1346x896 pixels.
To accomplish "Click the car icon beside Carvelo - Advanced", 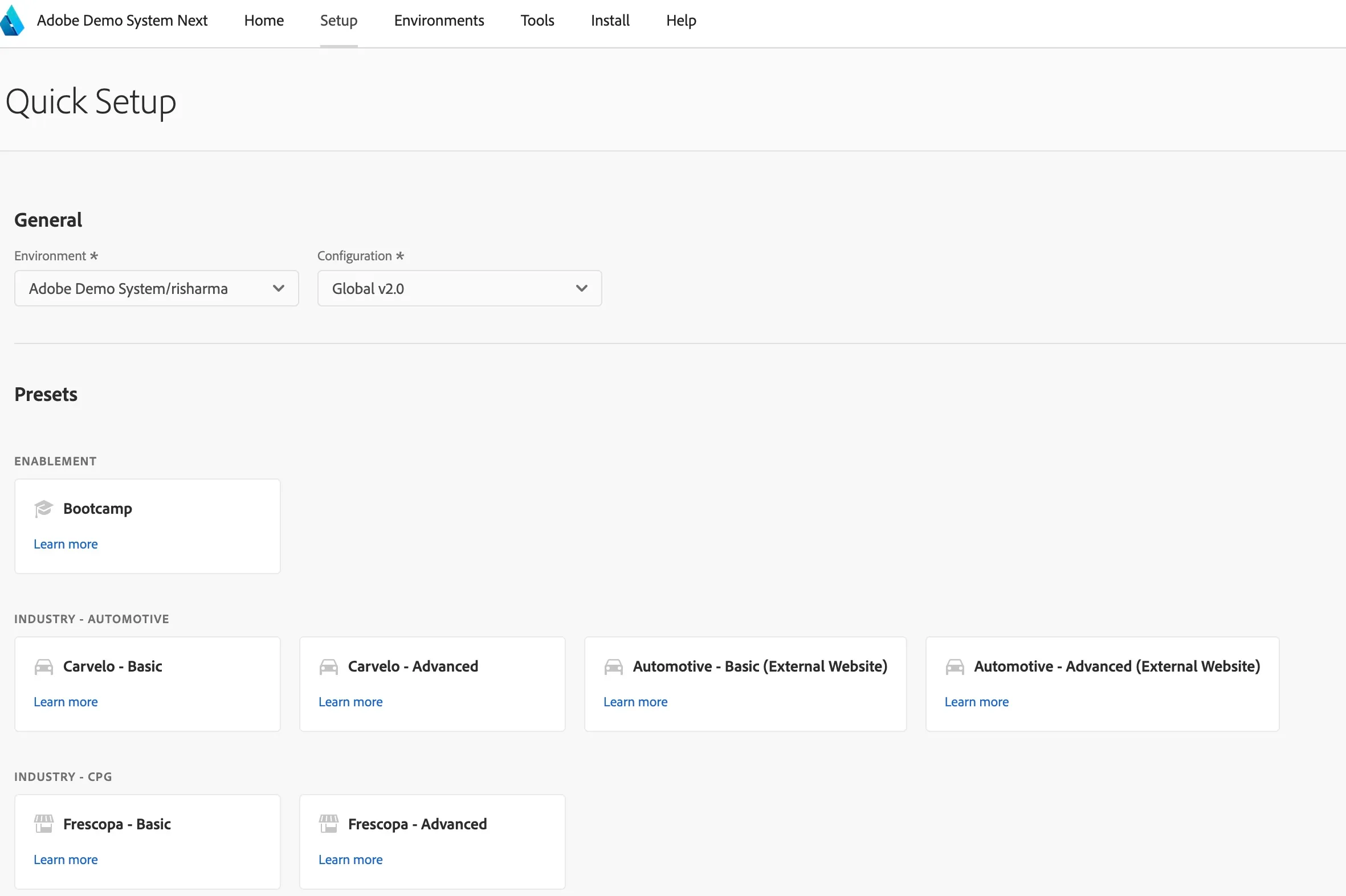I will point(329,666).
